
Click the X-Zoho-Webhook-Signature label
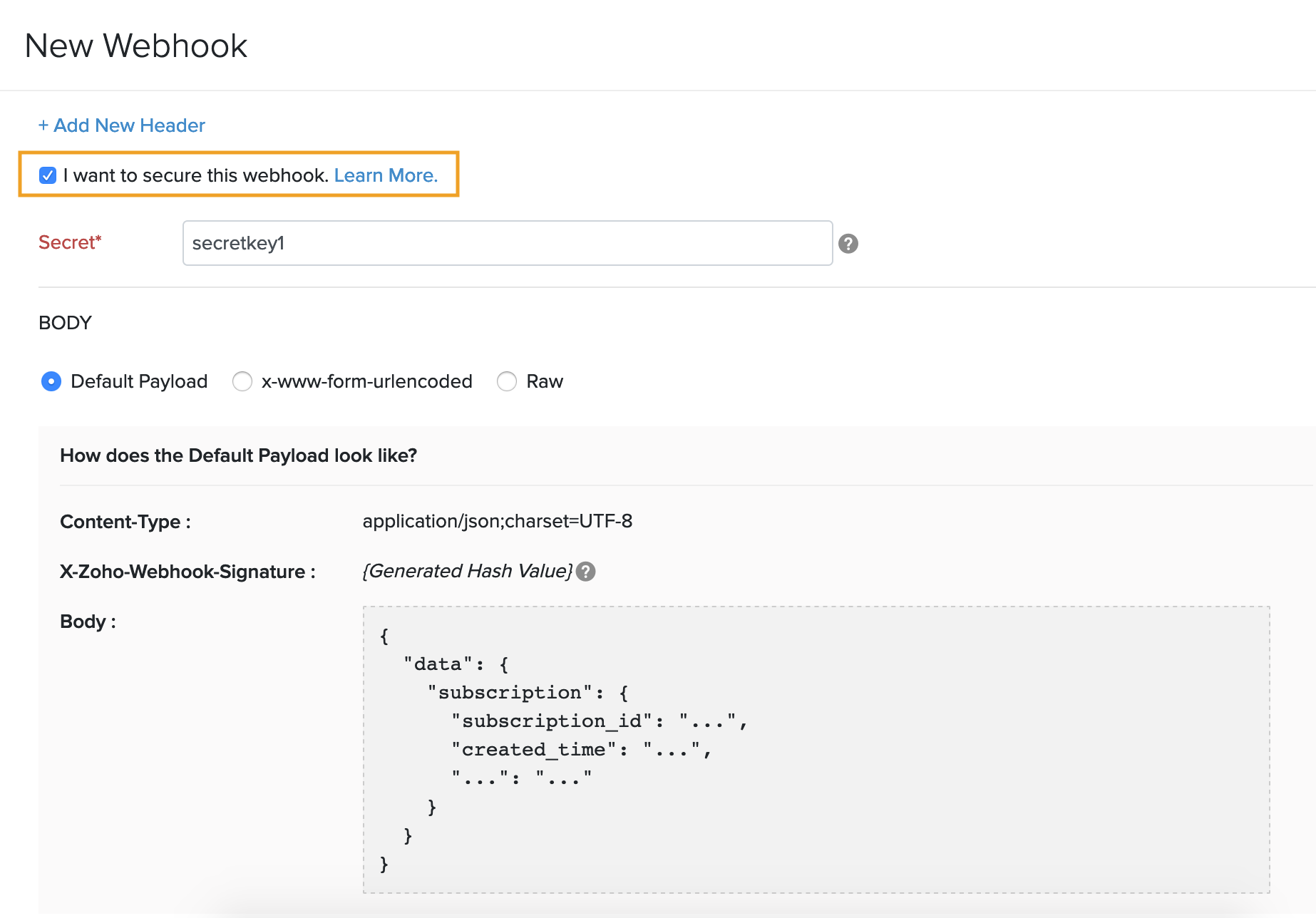[x=187, y=572]
